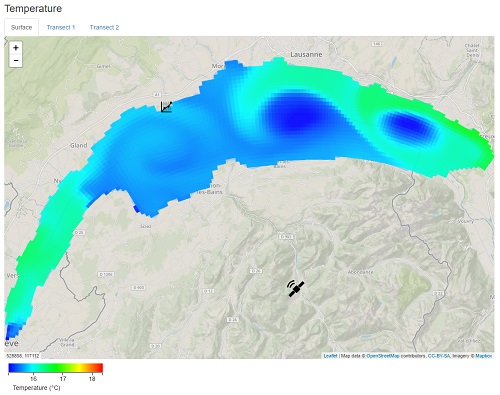This screenshot has height=395, width=500.
Task: Open the Transect 1 tab
Action: pyautogui.click(x=61, y=27)
